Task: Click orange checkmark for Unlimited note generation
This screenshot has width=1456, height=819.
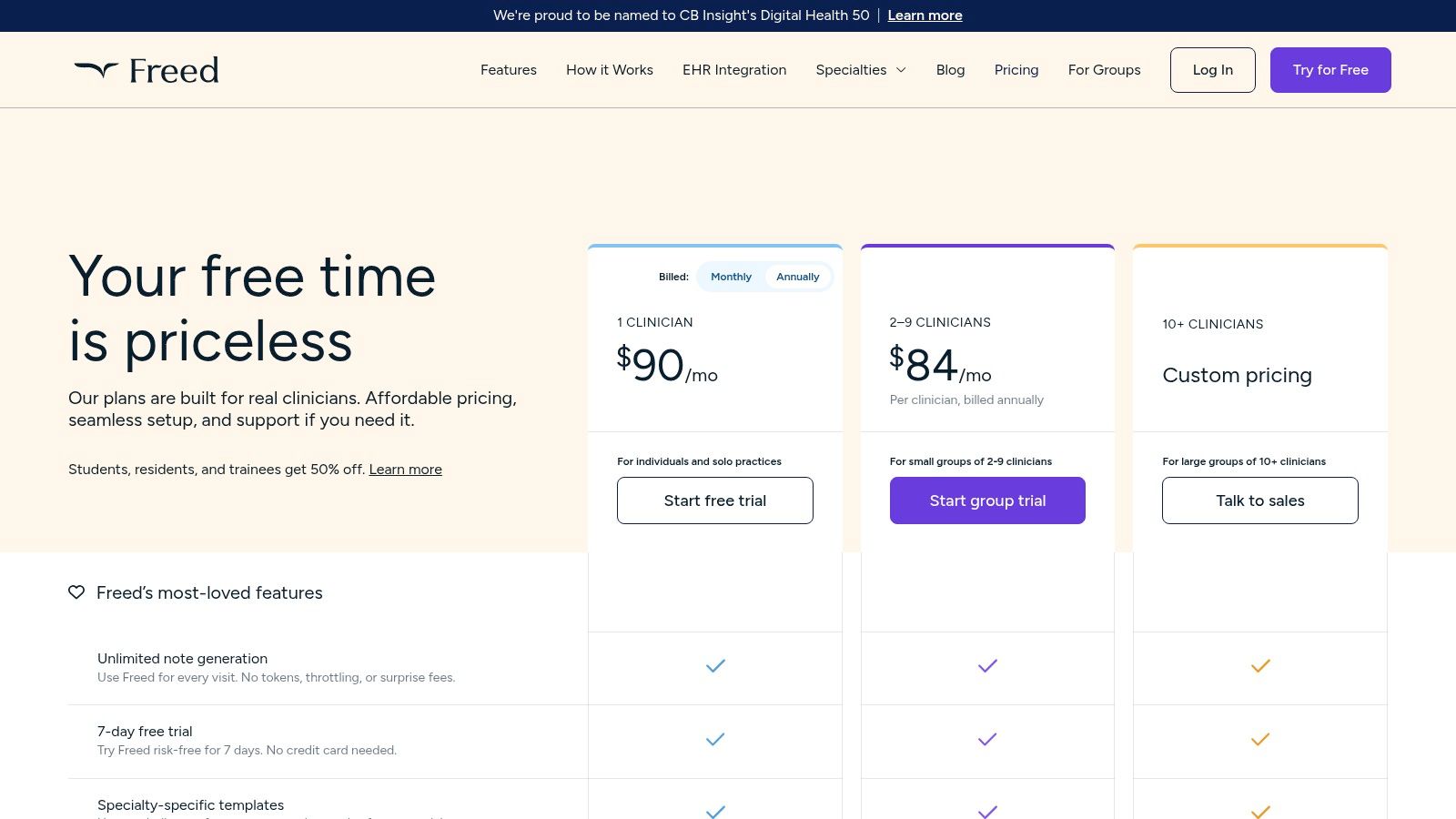Action: [x=1259, y=666]
